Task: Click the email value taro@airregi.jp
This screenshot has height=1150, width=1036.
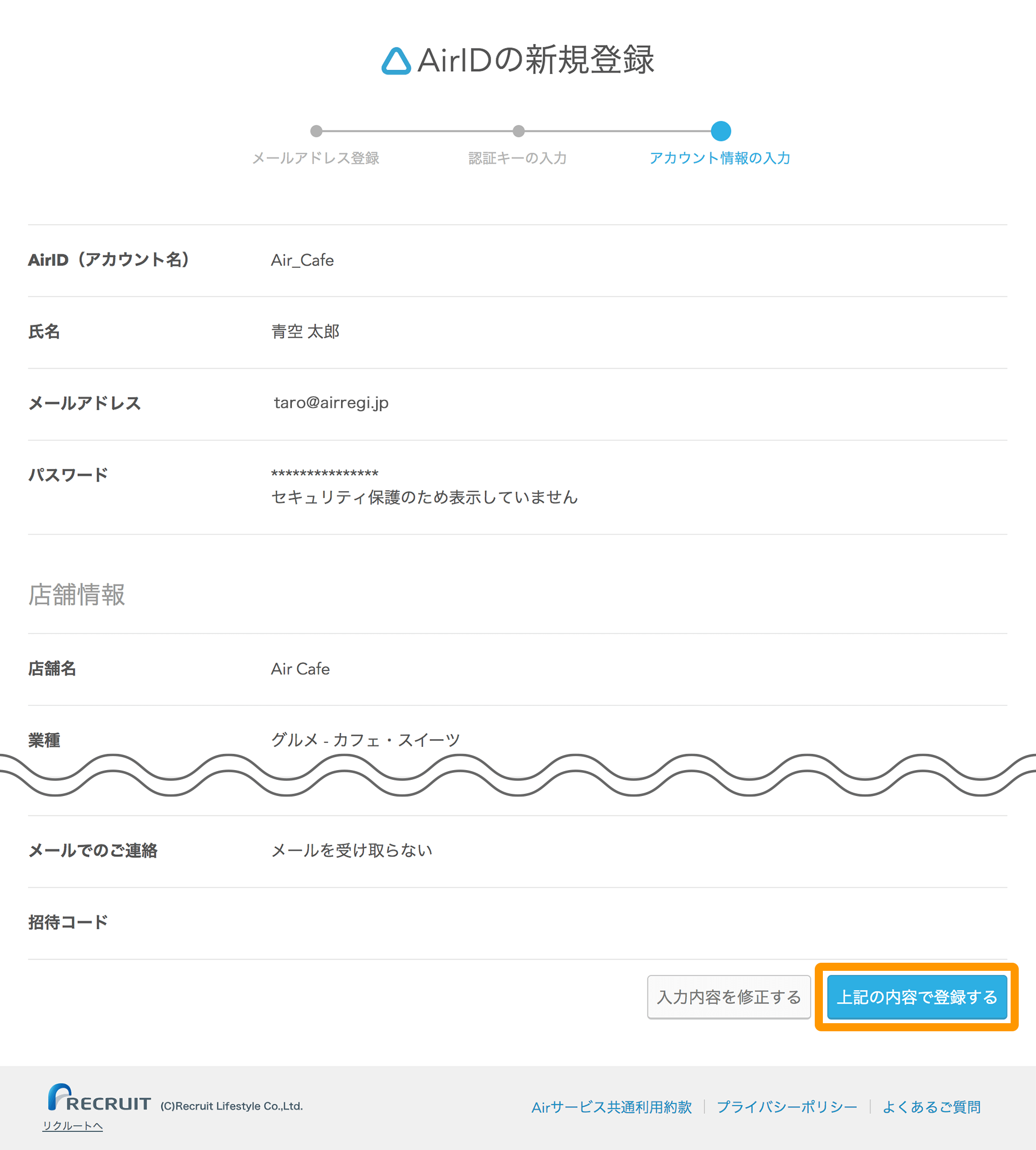Action: click(x=331, y=403)
